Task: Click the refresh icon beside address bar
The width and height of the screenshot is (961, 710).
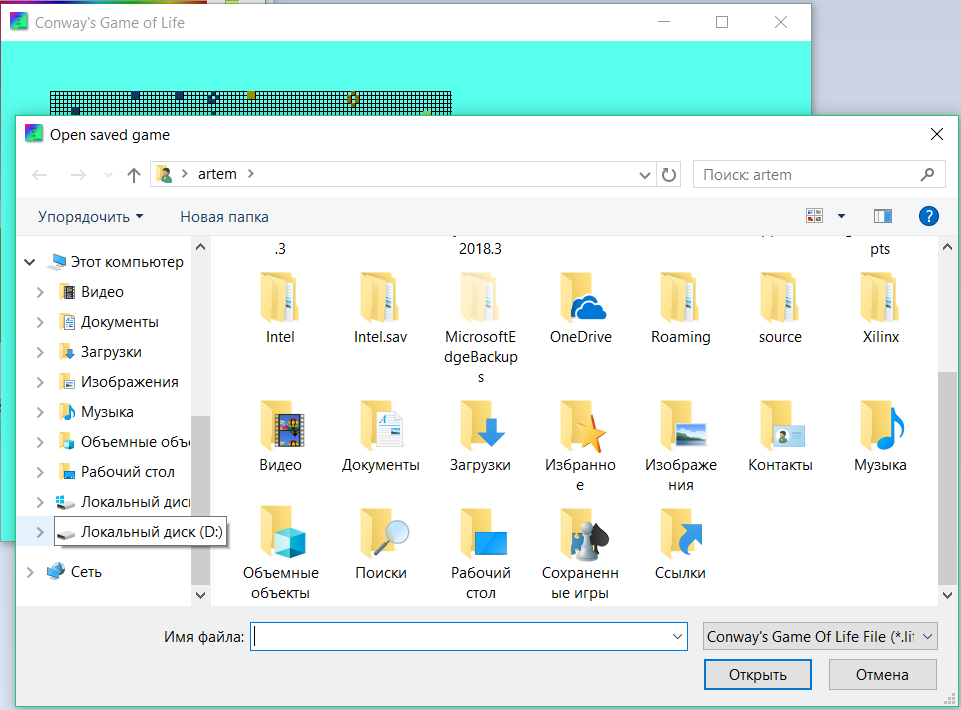Action: pos(669,175)
